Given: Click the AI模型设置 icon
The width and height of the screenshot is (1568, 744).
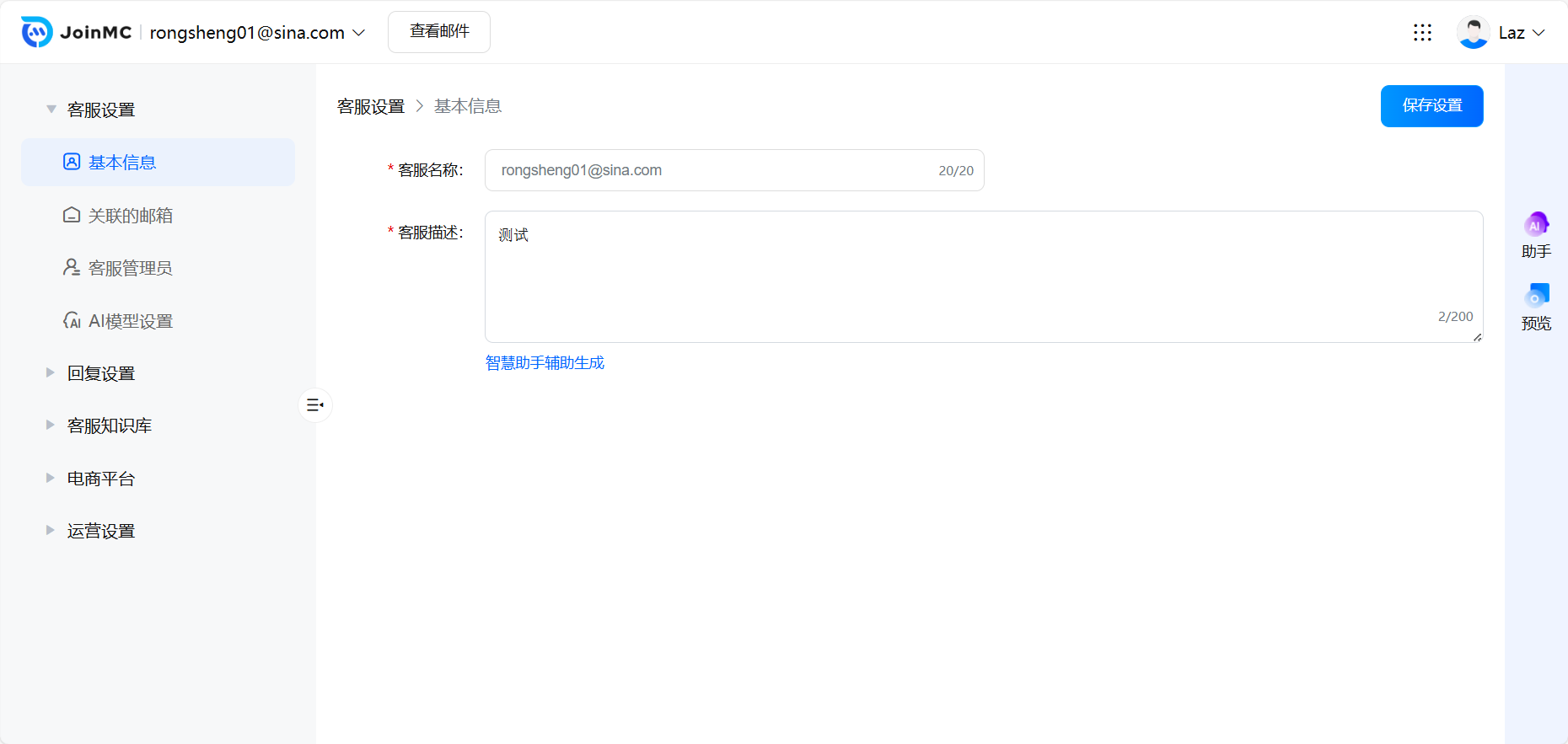Looking at the screenshot, I should click(x=72, y=320).
